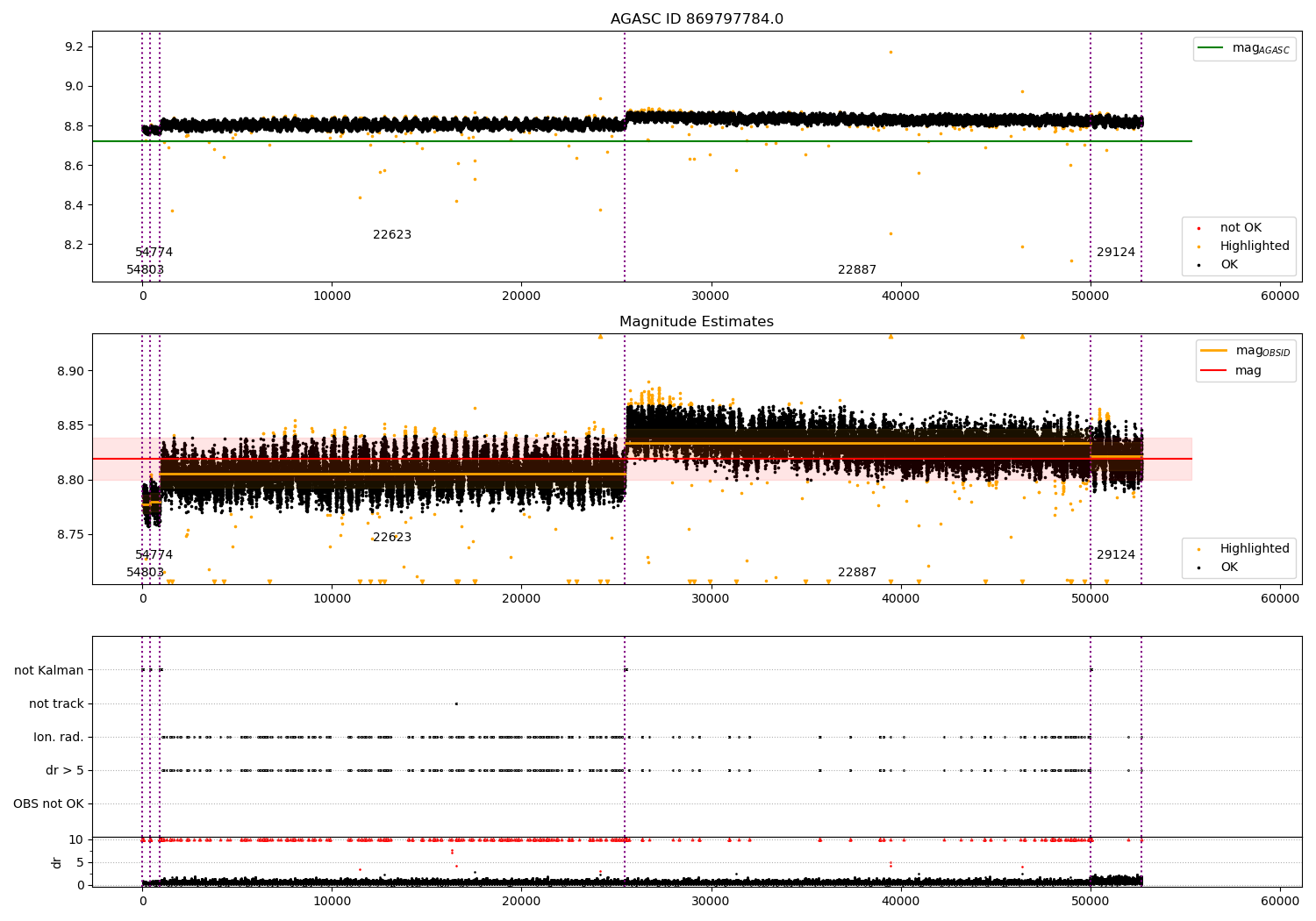Click the 8.75 tick on Magnitude Estimates
Screen dimensions: 1316x921
pos(70,534)
